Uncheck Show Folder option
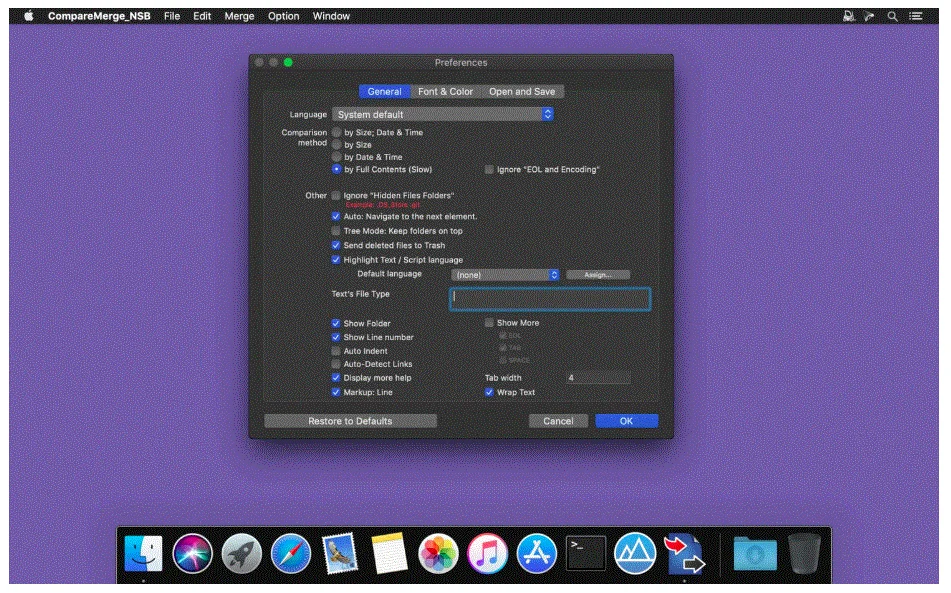The width and height of the screenshot is (951, 593). 335,323
